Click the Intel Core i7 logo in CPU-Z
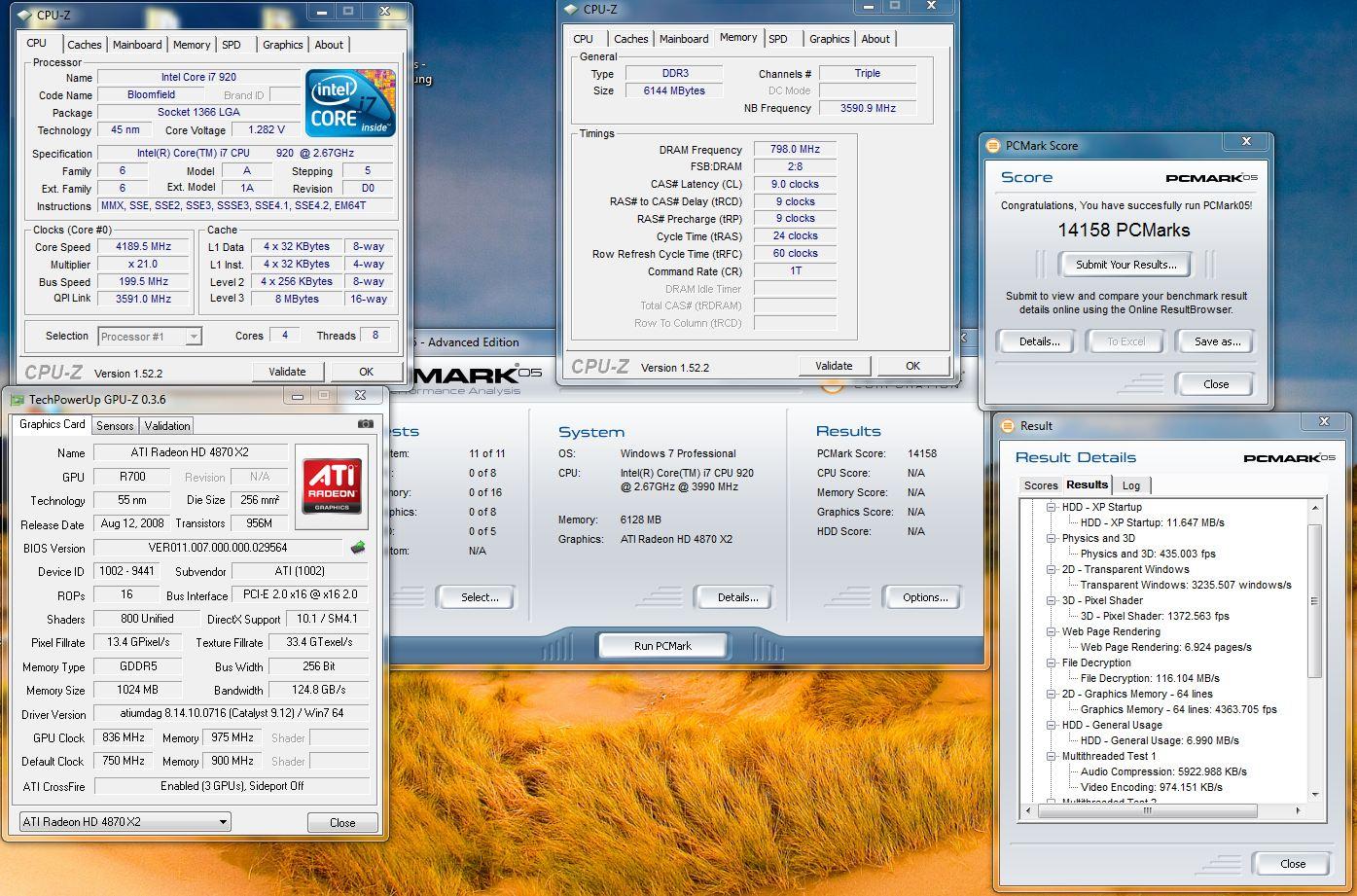The height and width of the screenshot is (896, 1357). [x=350, y=102]
